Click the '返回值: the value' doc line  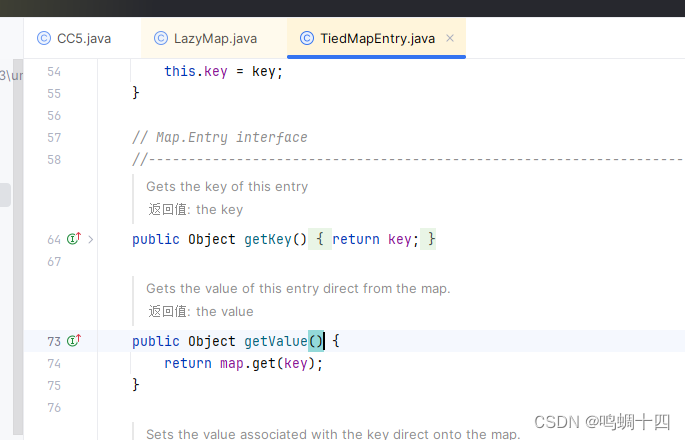[201, 312]
